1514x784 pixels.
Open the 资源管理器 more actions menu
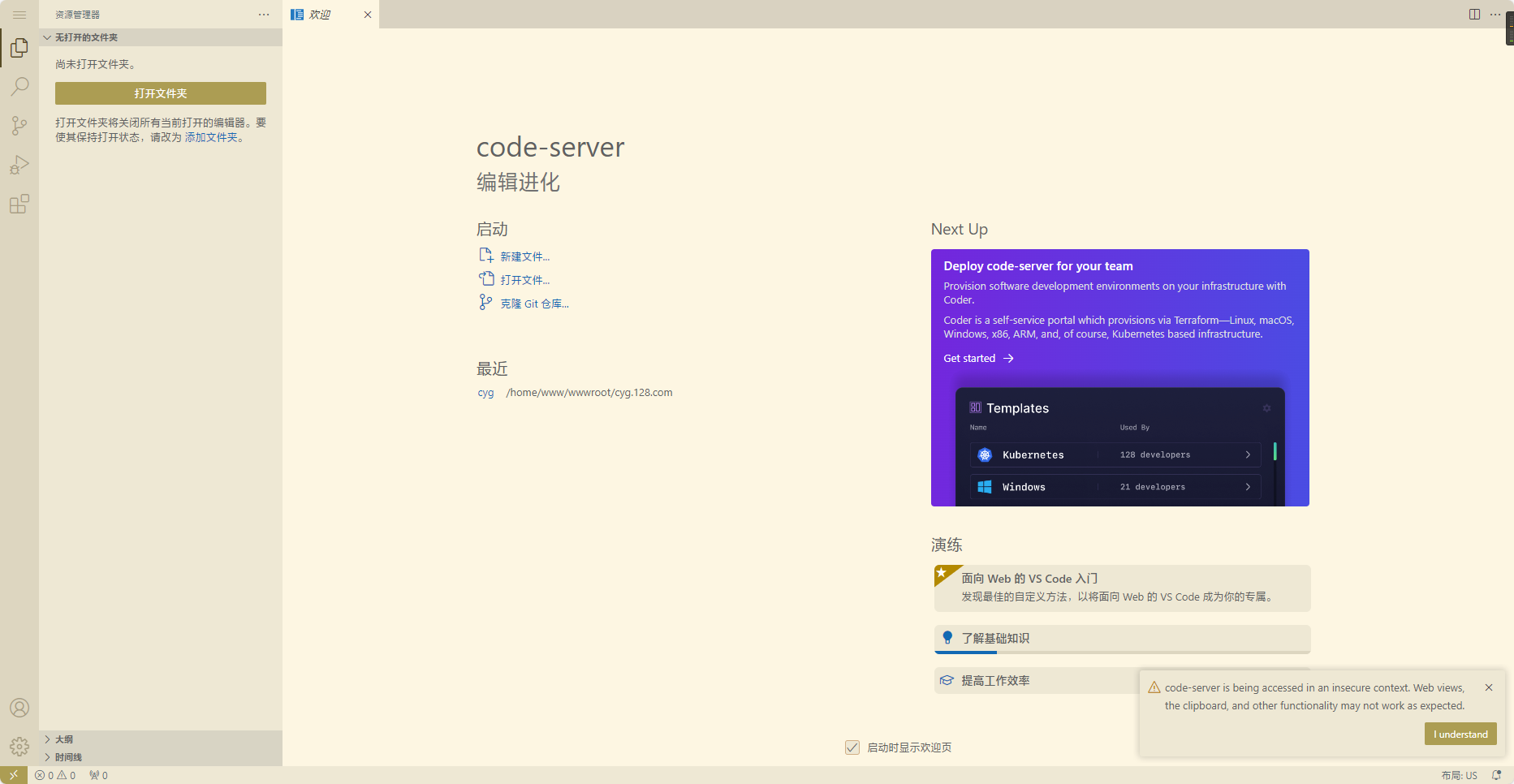tap(264, 15)
